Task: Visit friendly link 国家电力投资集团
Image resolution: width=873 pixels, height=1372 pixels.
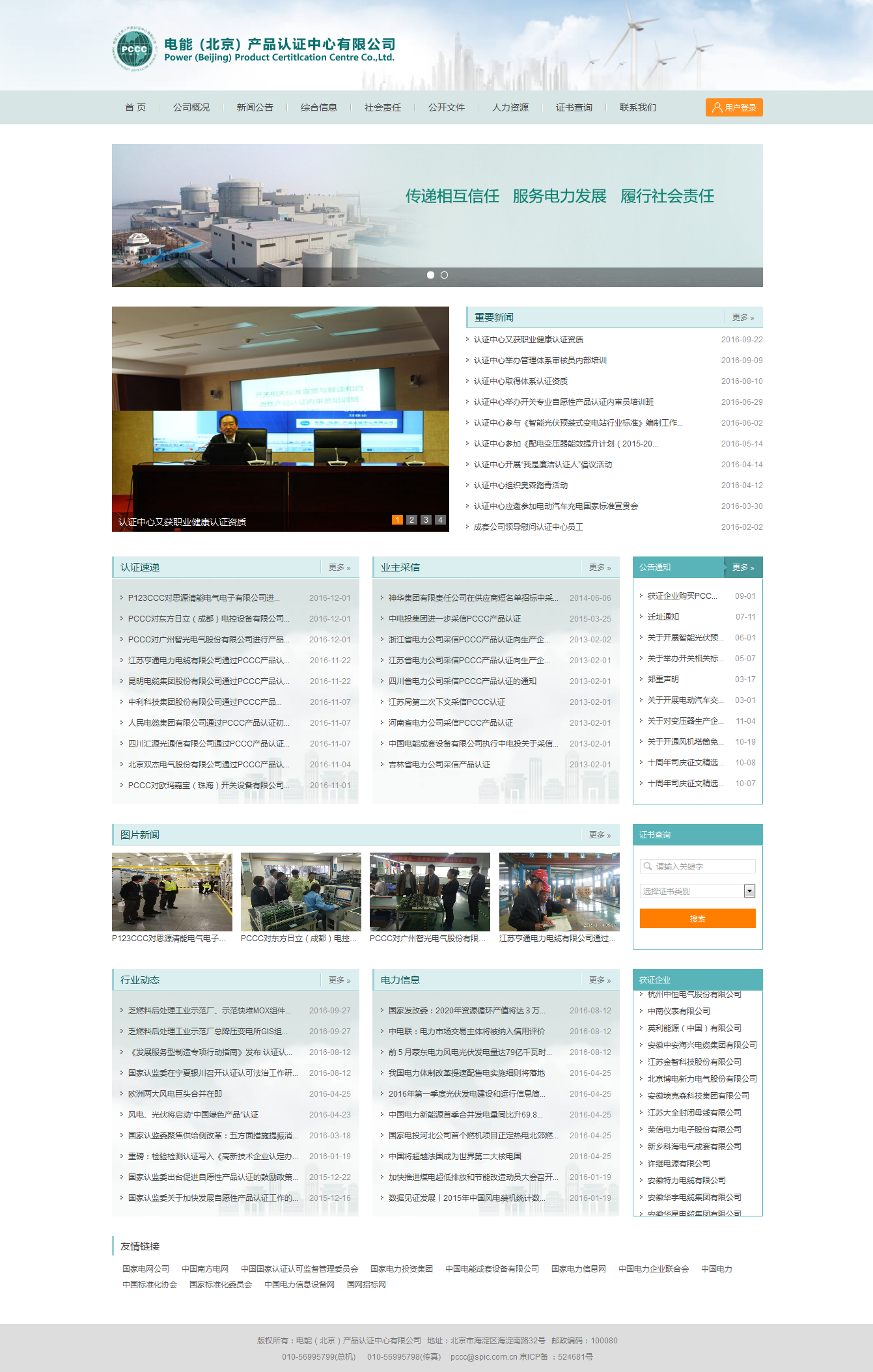Action: [402, 1269]
